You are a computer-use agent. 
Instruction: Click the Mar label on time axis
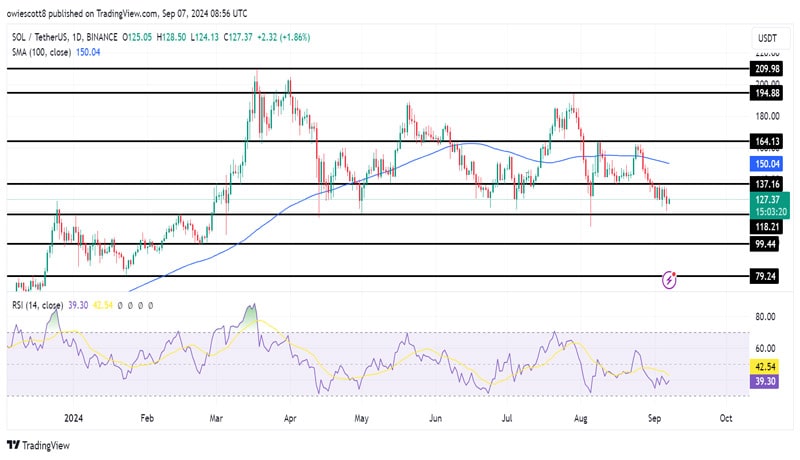(216, 418)
